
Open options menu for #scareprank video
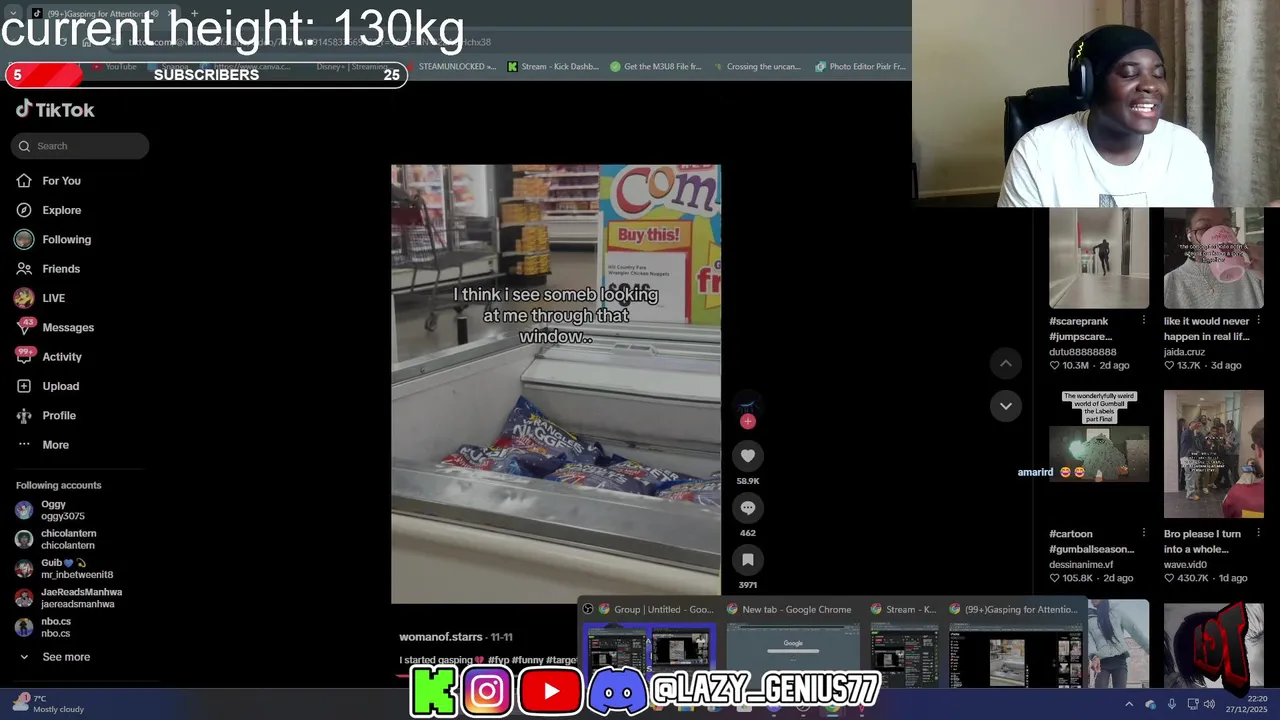(x=1143, y=321)
